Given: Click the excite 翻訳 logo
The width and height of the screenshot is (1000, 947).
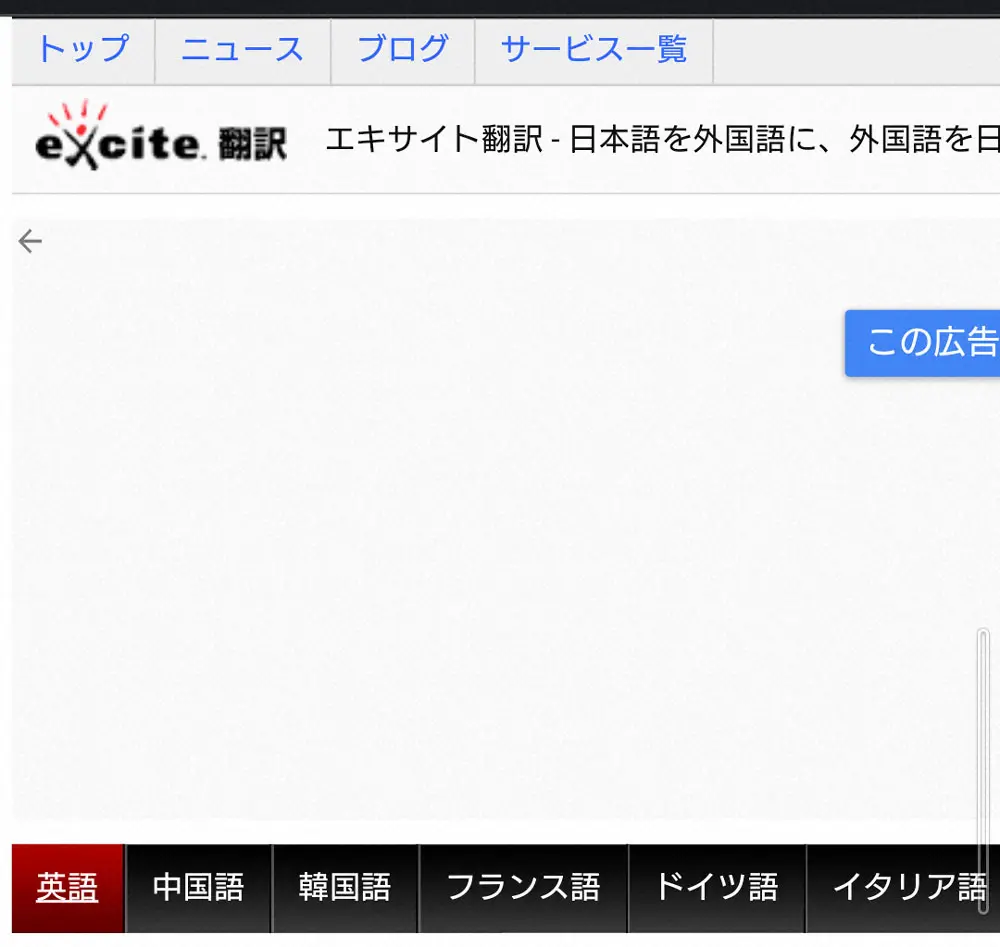Looking at the screenshot, I should click(160, 142).
